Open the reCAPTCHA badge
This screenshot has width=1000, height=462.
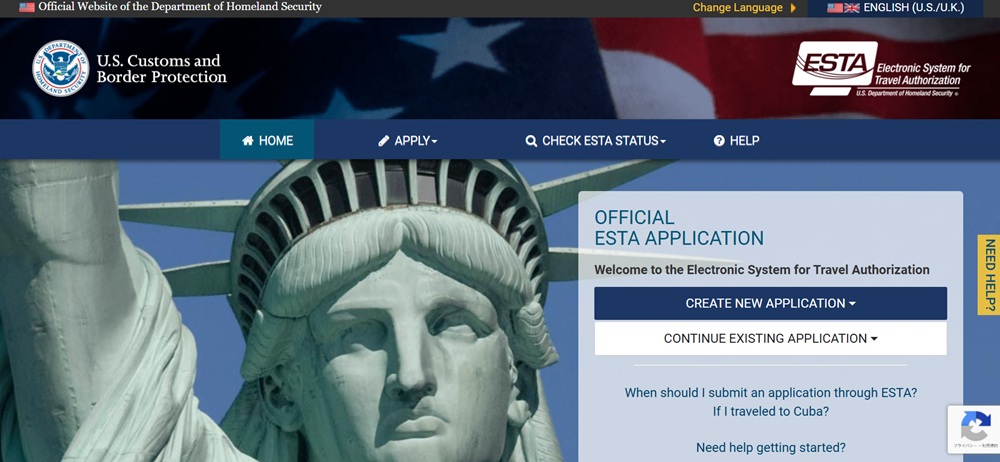(973, 429)
